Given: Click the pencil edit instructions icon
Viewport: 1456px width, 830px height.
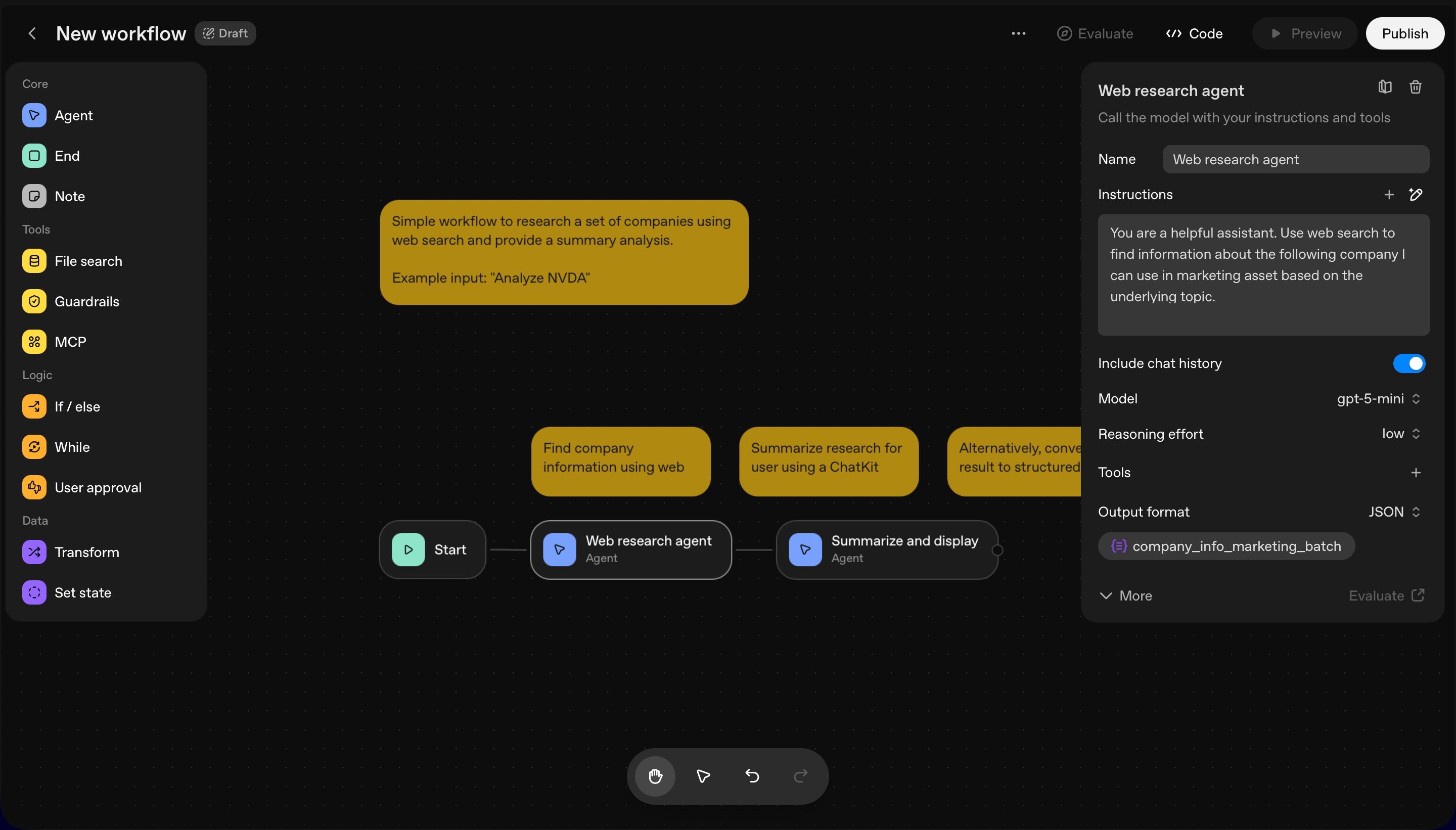Looking at the screenshot, I should (x=1416, y=195).
